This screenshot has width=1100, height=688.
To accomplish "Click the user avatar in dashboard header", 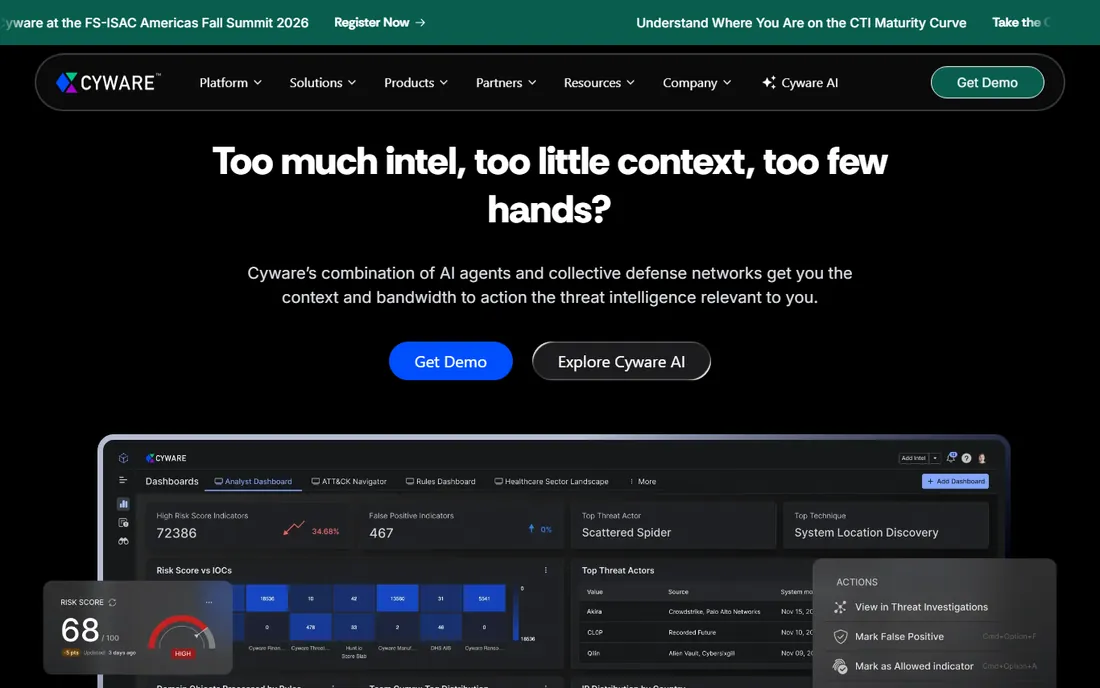I will click(982, 458).
